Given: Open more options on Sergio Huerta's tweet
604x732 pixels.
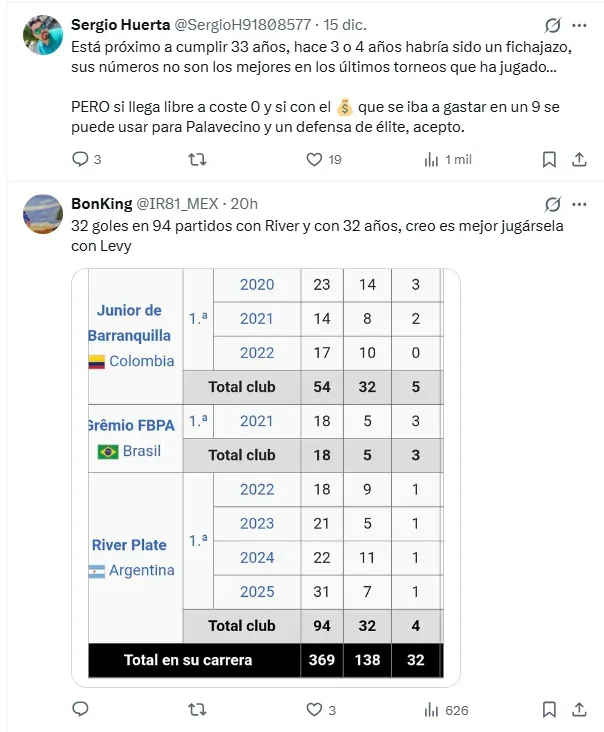Looking at the screenshot, I should click(581, 26).
